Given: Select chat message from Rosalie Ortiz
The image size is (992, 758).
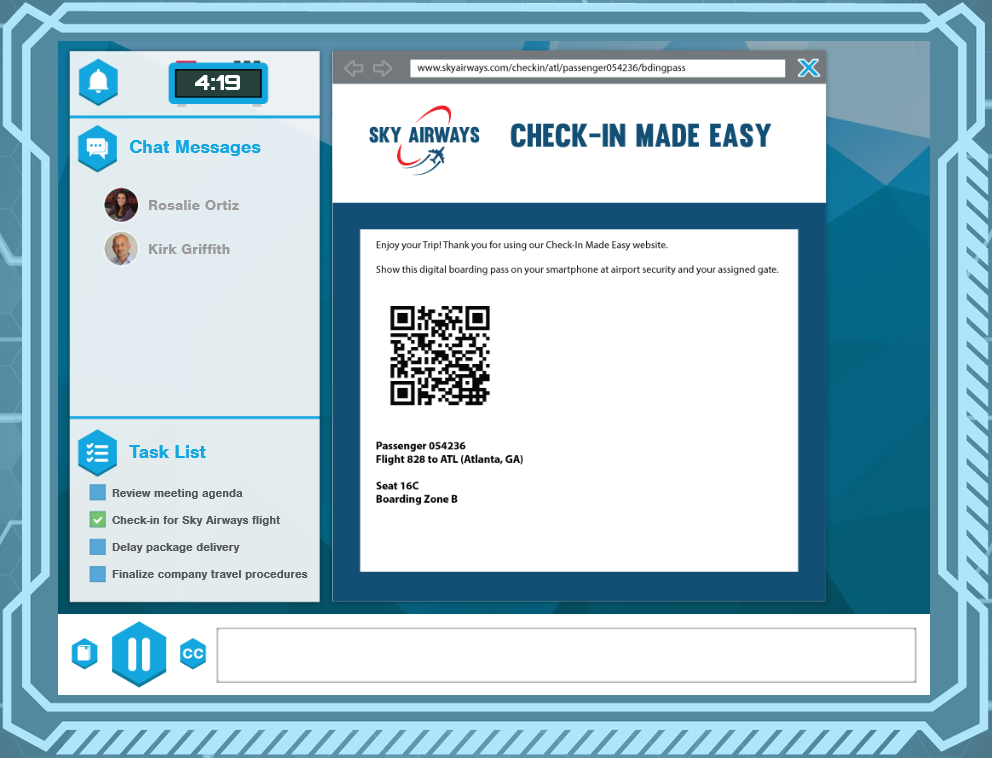Looking at the screenshot, I should pos(193,205).
